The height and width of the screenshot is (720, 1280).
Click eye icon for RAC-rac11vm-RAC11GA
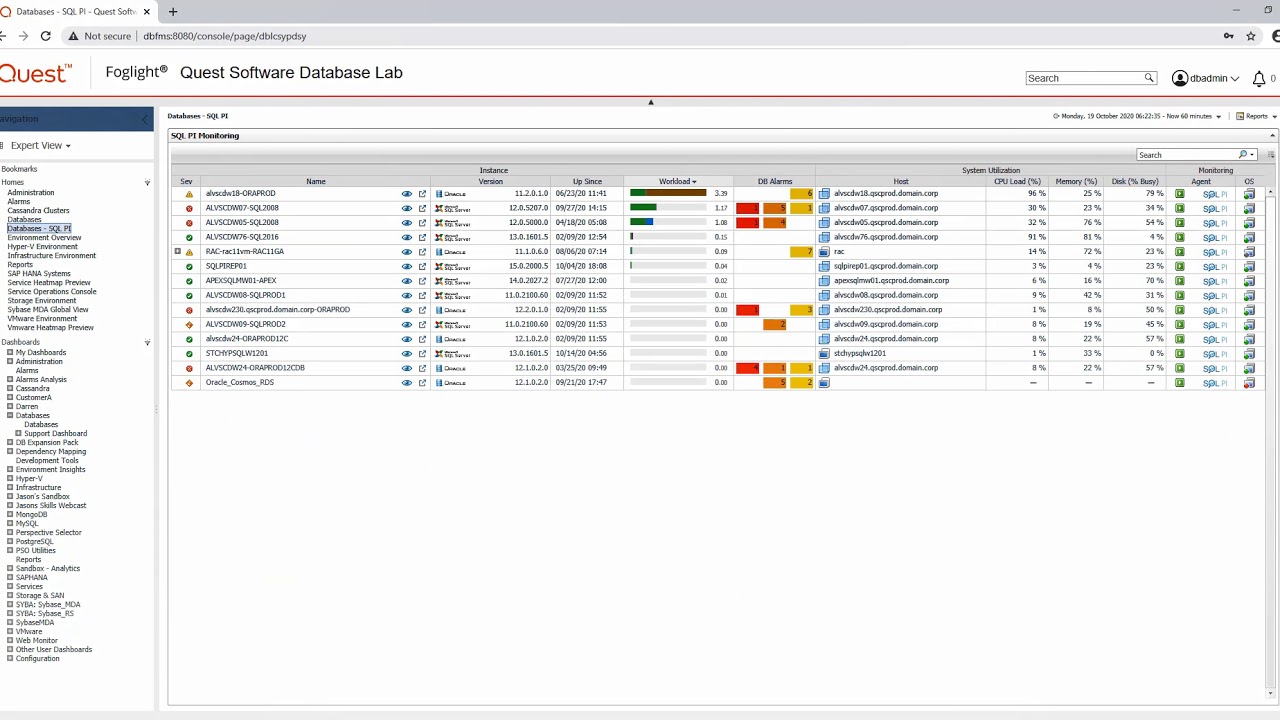click(x=407, y=252)
